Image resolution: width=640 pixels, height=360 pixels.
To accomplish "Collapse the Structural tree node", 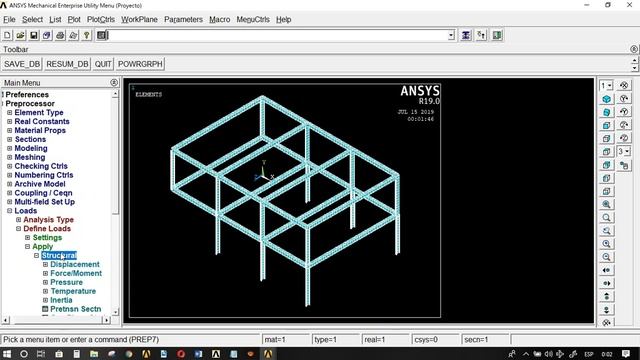I will pos(36,256).
